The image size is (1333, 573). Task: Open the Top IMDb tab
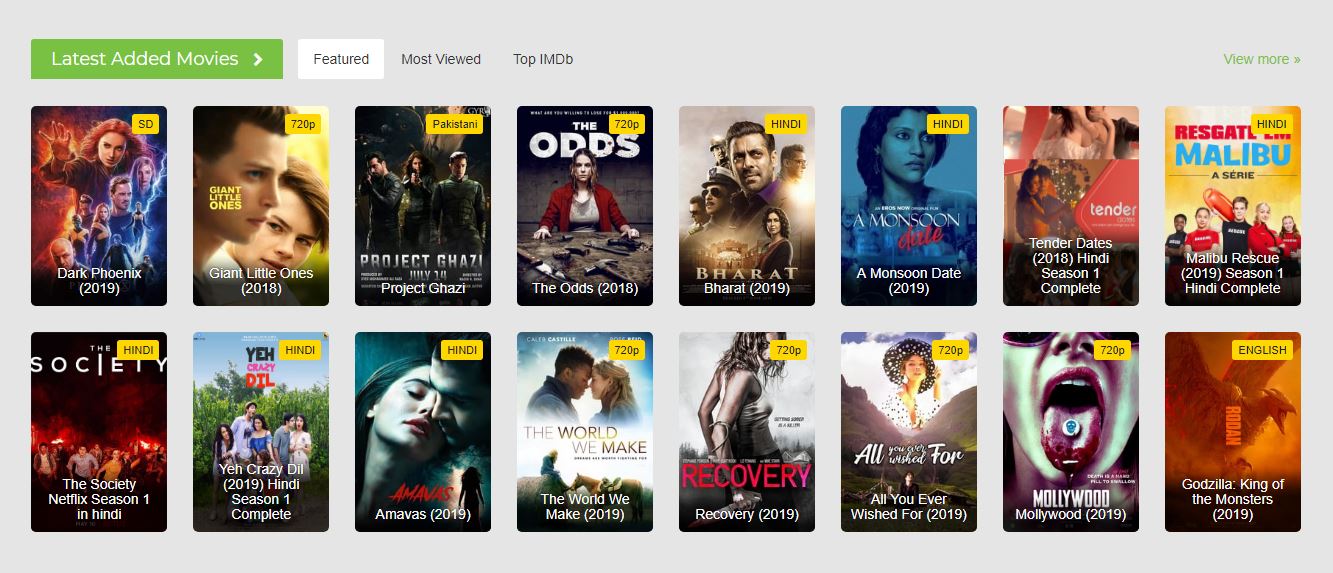(543, 59)
